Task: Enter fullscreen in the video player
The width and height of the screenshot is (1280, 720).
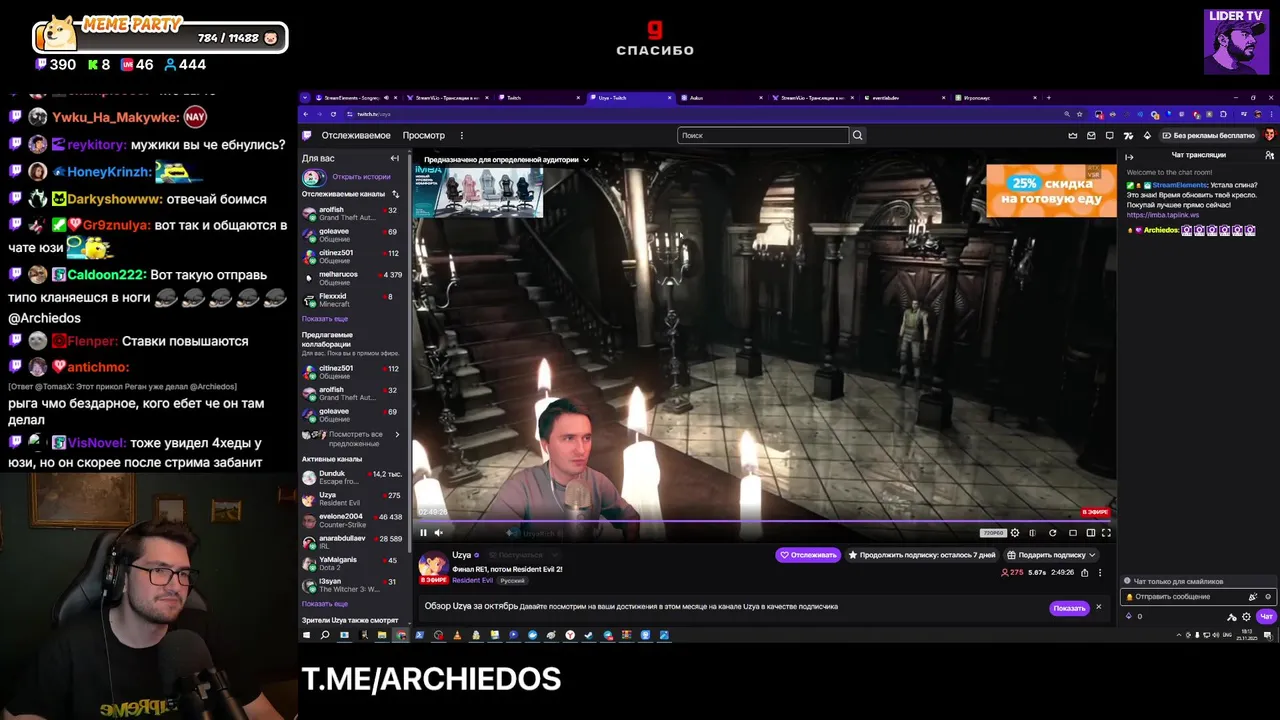Action: click(x=1106, y=533)
